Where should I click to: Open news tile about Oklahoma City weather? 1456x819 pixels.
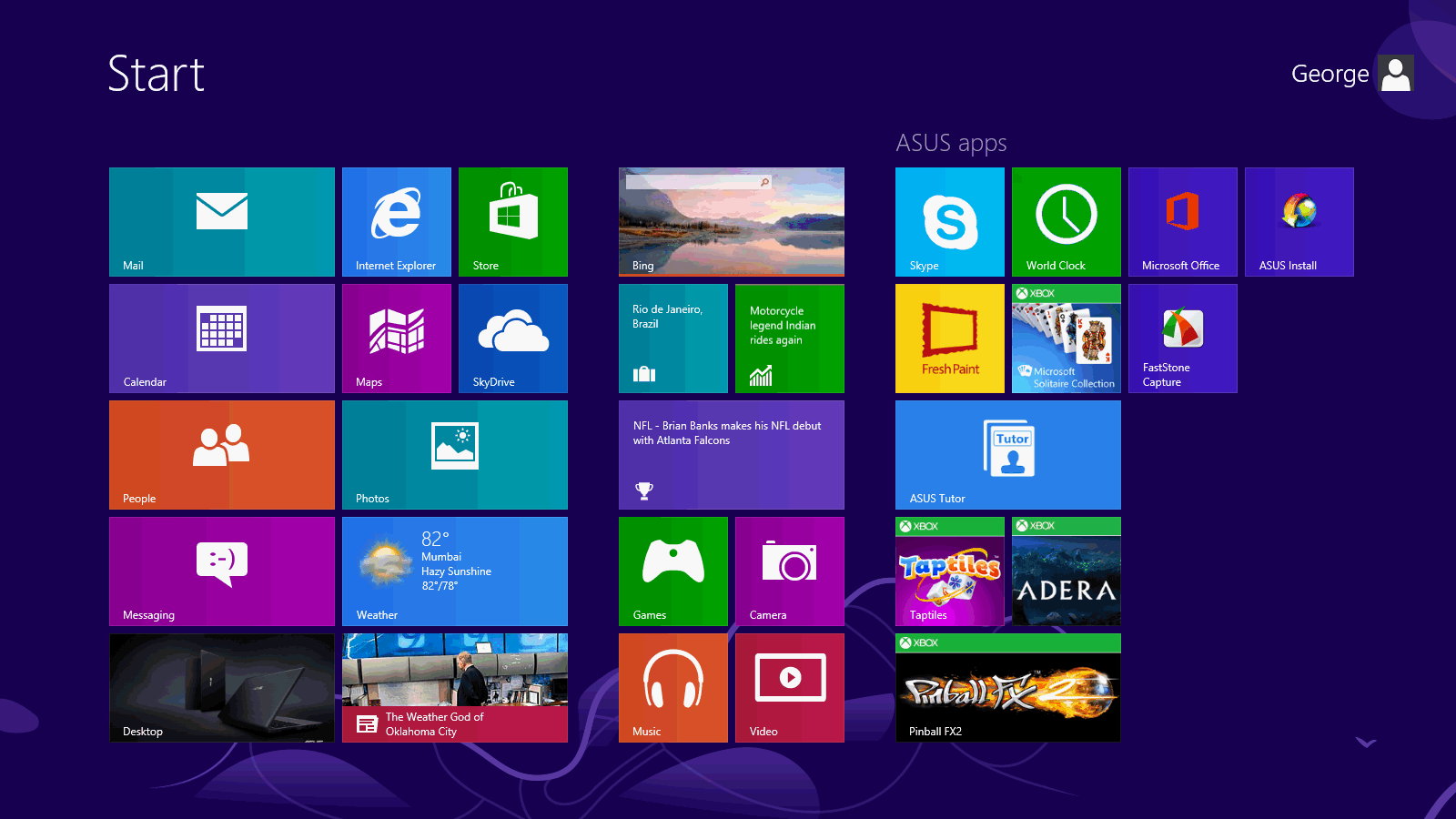(455, 688)
